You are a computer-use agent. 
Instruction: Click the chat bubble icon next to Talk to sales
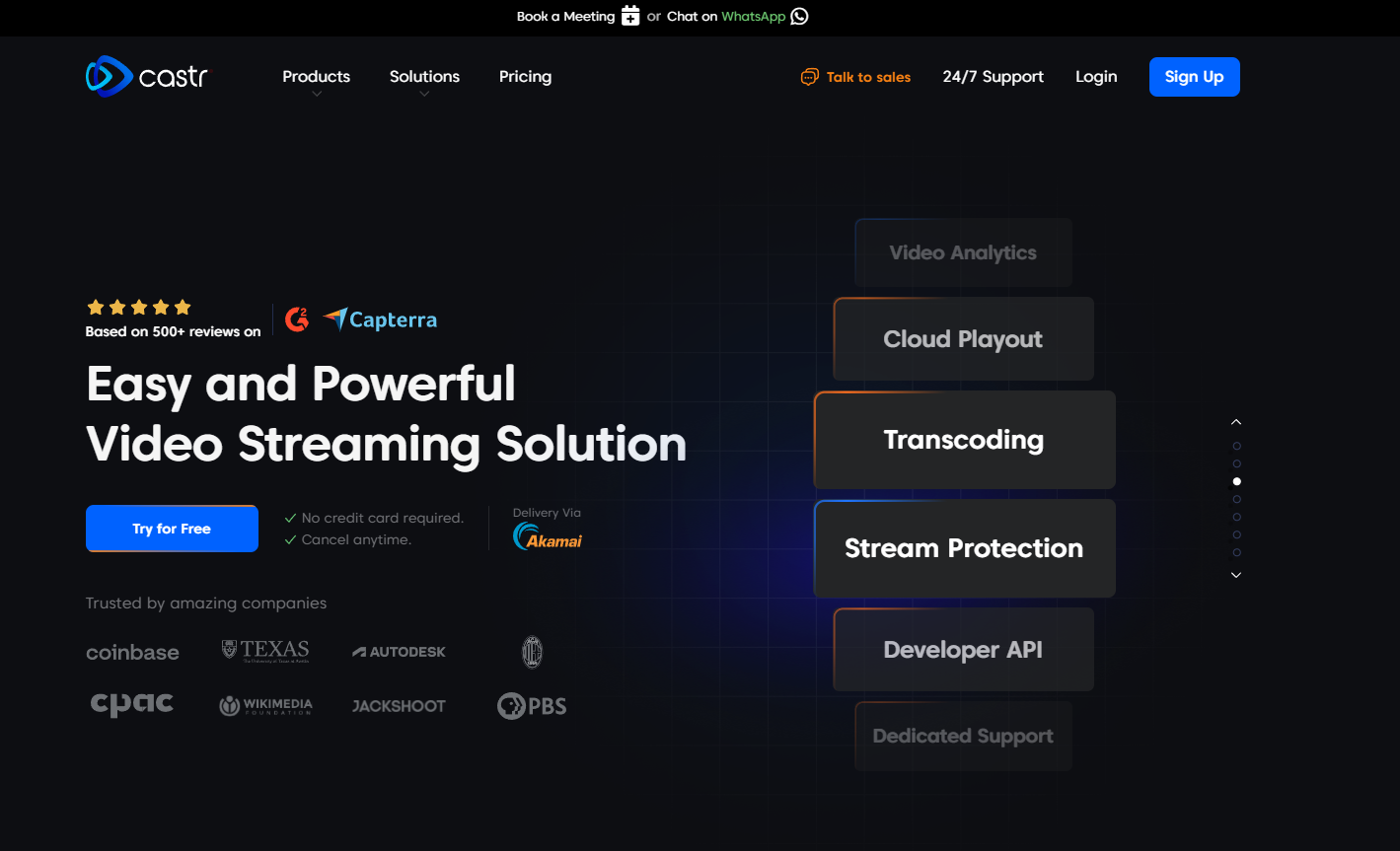tap(810, 76)
